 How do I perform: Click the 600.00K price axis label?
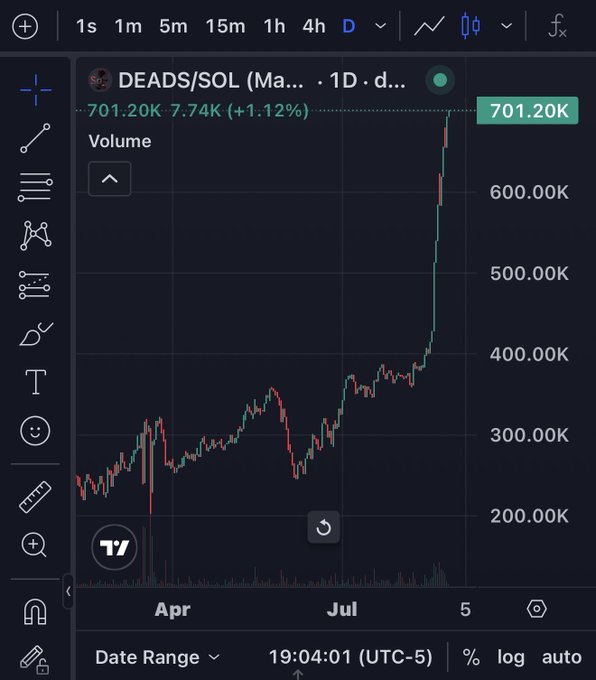pos(529,193)
